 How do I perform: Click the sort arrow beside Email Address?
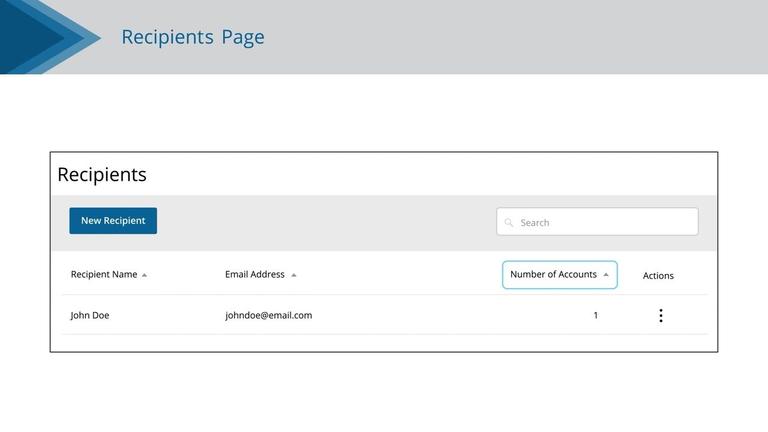(294, 275)
